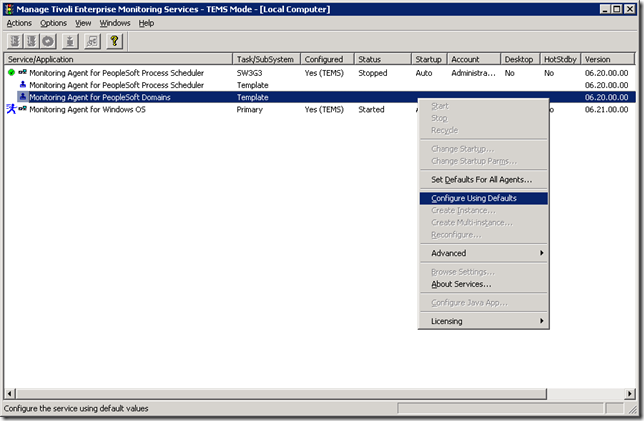Click the agent icon beside Monitoring Agent for Windows OS

(x=23, y=109)
